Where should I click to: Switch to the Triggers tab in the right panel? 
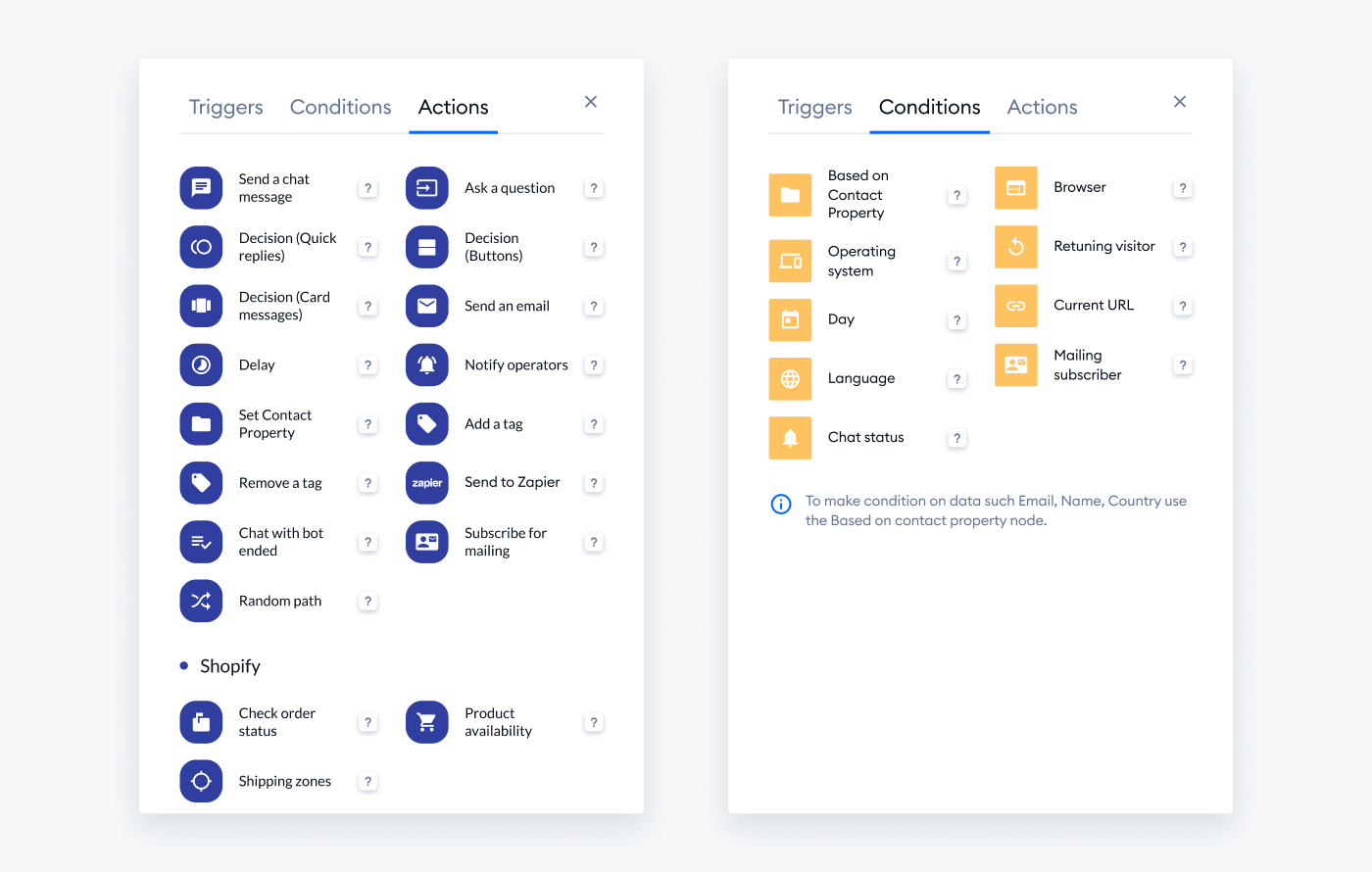(814, 107)
